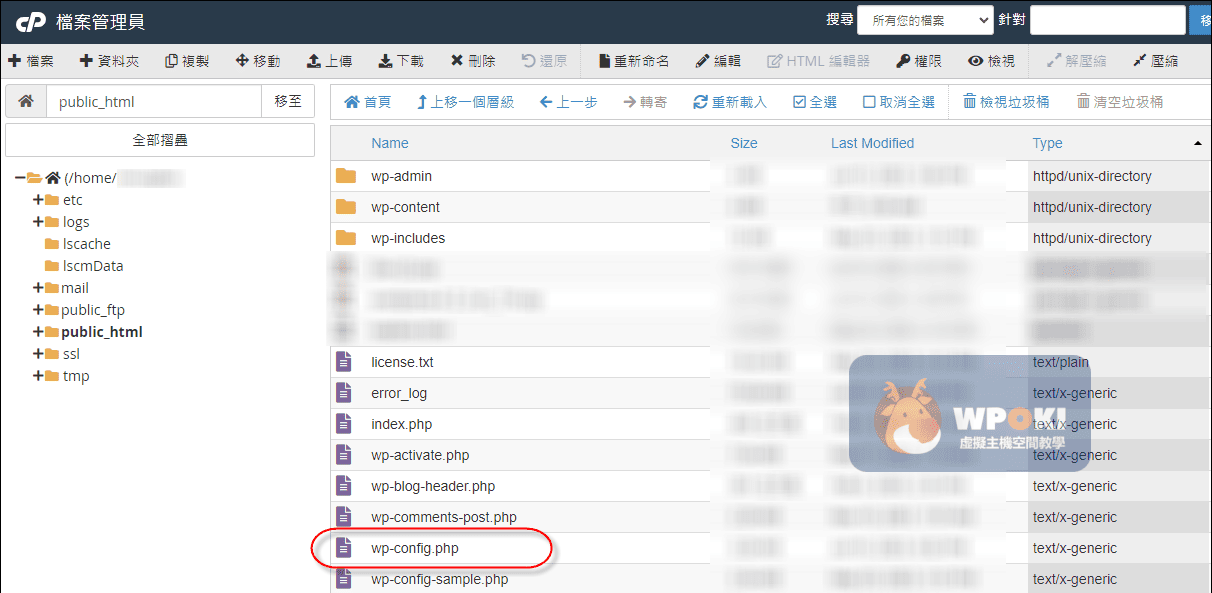Click the download (下載) toolbar icon
1212x593 pixels.
[386, 61]
